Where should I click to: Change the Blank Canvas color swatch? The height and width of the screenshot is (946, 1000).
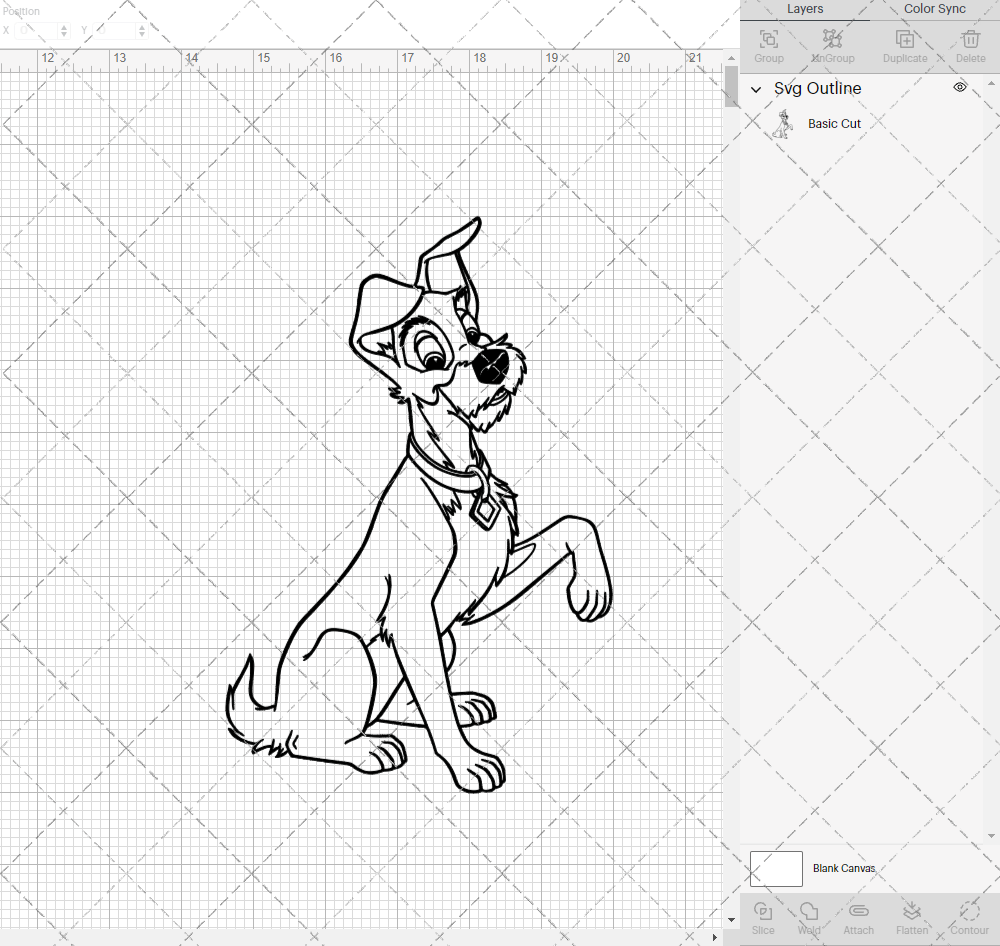pos(776,868)
